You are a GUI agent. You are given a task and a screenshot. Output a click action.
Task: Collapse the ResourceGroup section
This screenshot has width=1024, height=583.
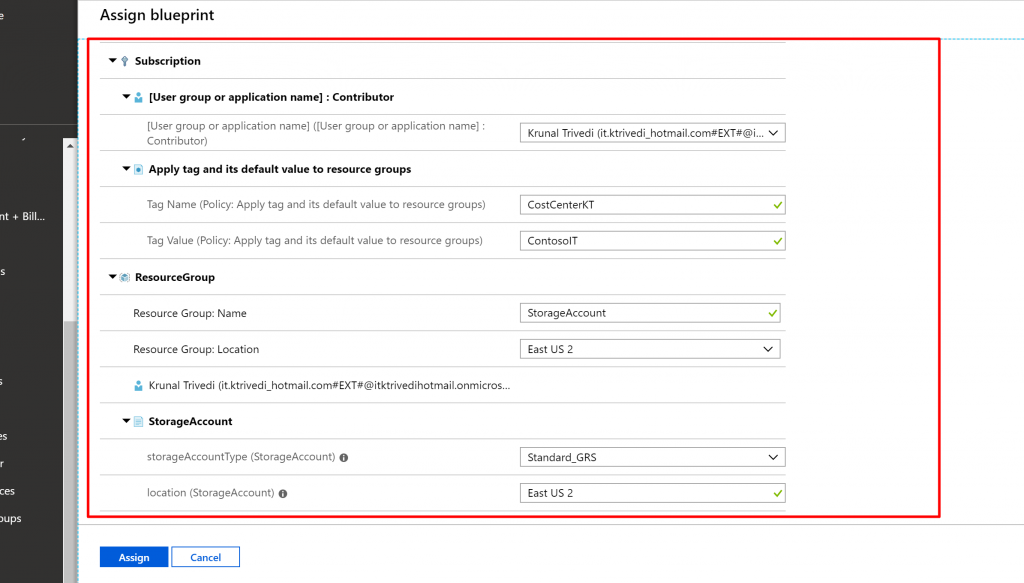[112, 277]
